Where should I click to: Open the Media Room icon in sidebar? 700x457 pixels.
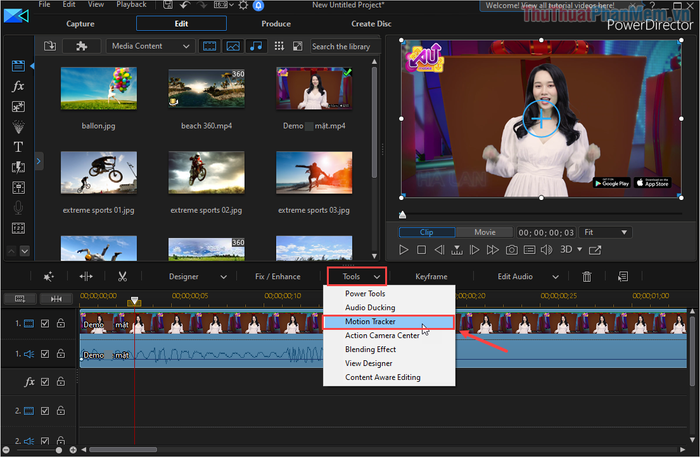[x=18, y=66]
